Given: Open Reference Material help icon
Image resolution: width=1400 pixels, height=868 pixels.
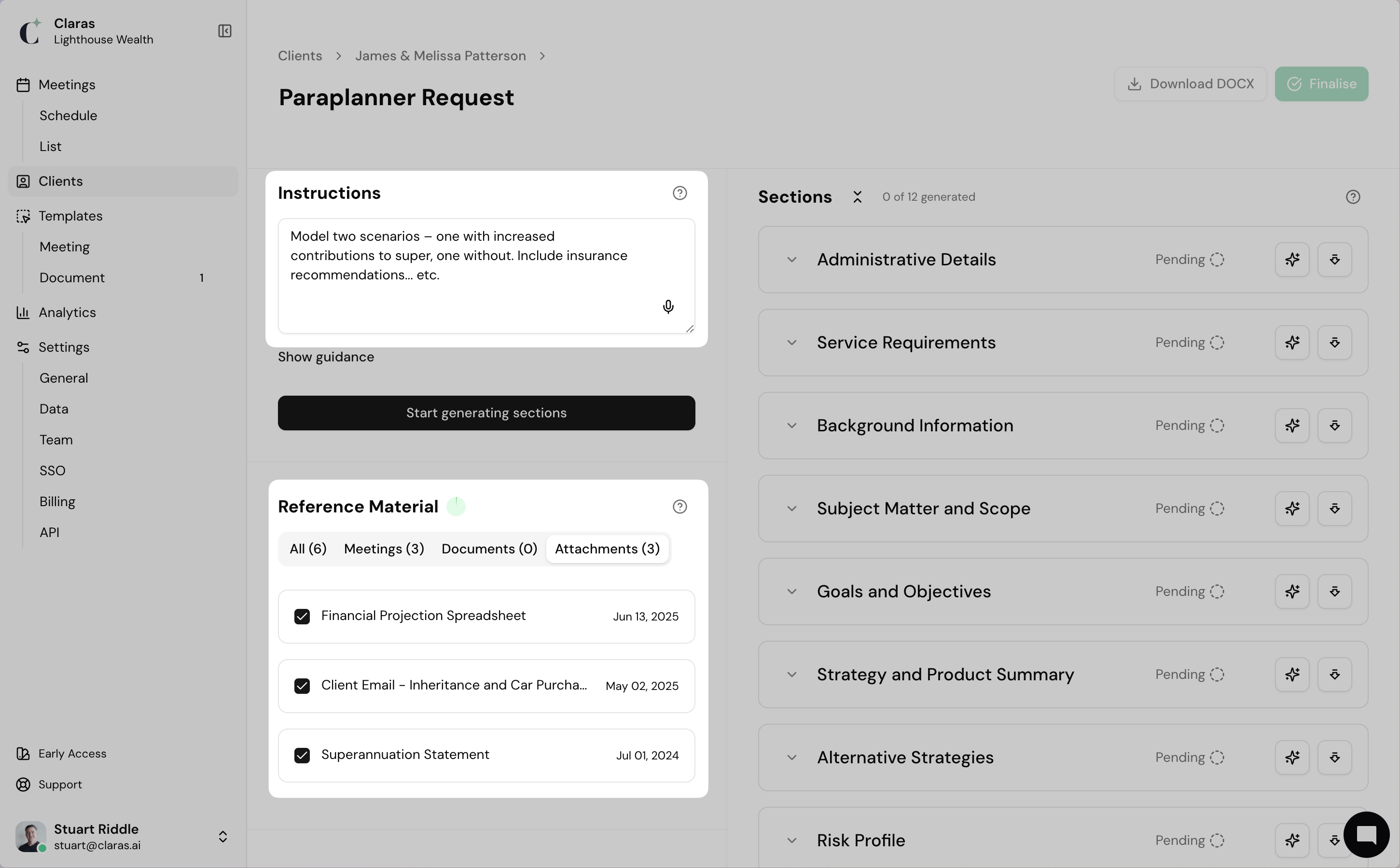Looking at the screenshot, I should (679, 506).
